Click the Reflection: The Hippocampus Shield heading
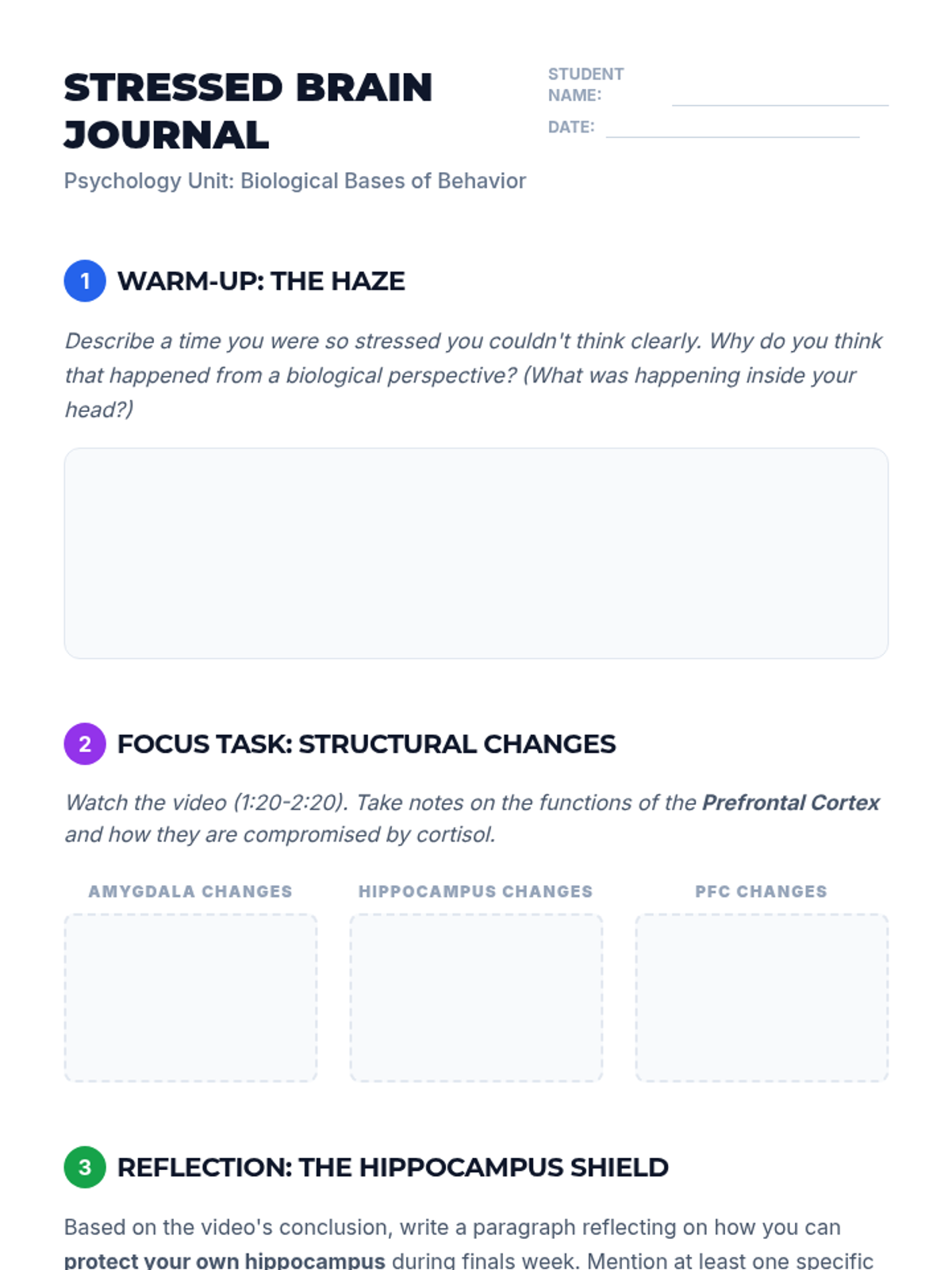 393,1167
